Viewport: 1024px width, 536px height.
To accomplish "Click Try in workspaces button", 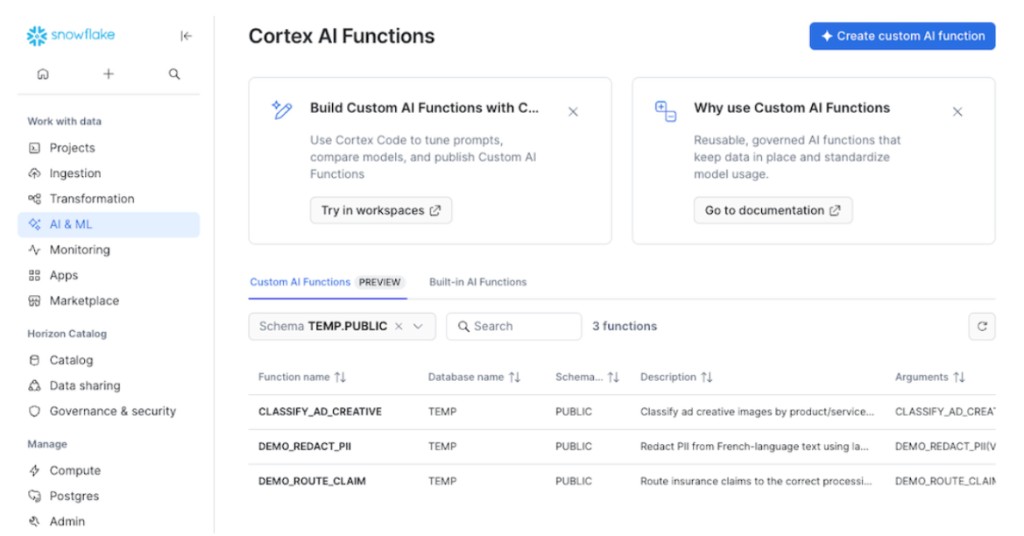I will click(x=381, y=211).
